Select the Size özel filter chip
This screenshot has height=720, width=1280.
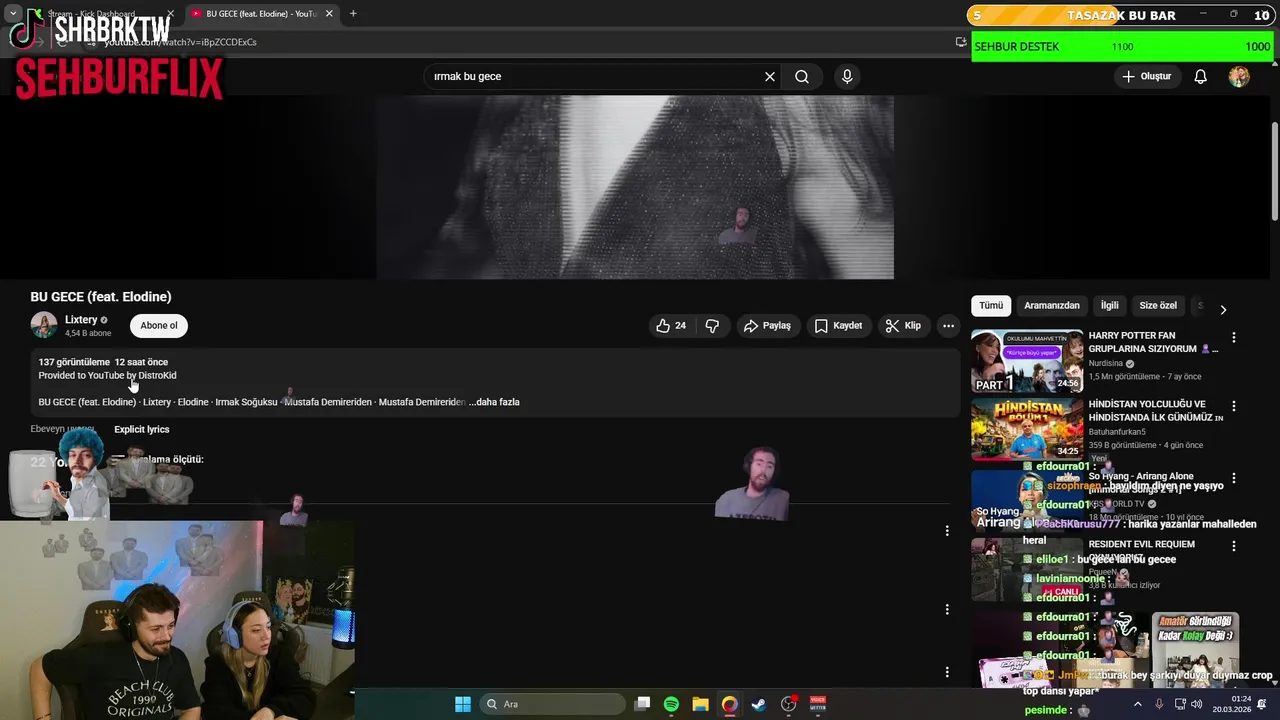coord(1158,305)
